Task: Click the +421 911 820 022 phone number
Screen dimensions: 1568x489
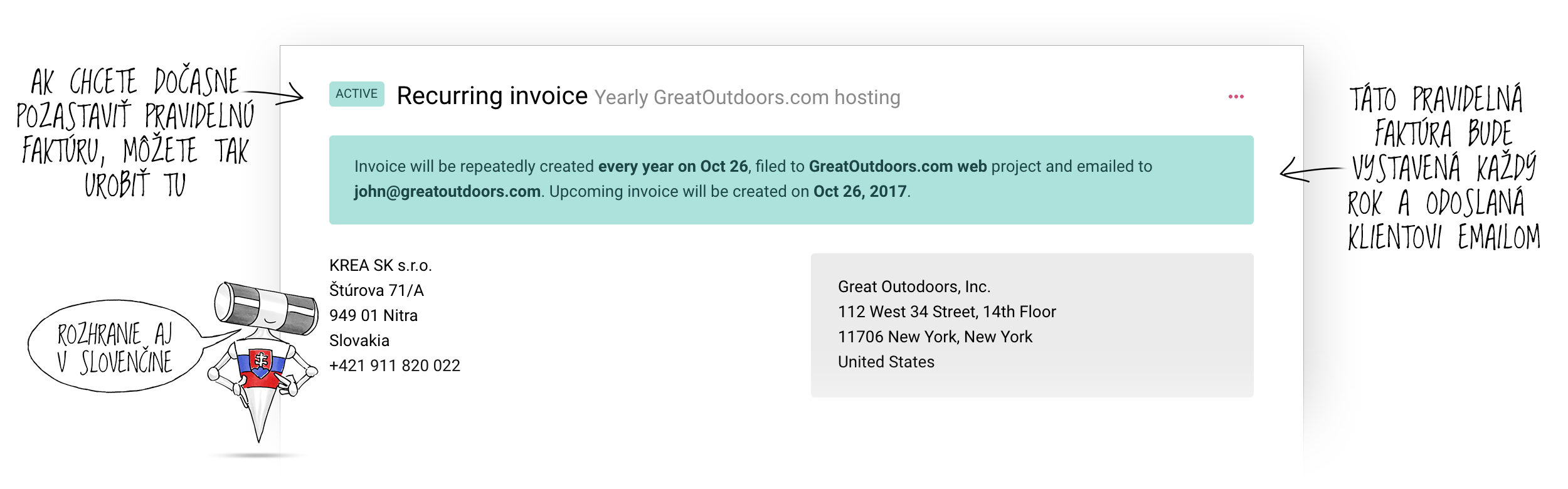Action: pos(395,365)
